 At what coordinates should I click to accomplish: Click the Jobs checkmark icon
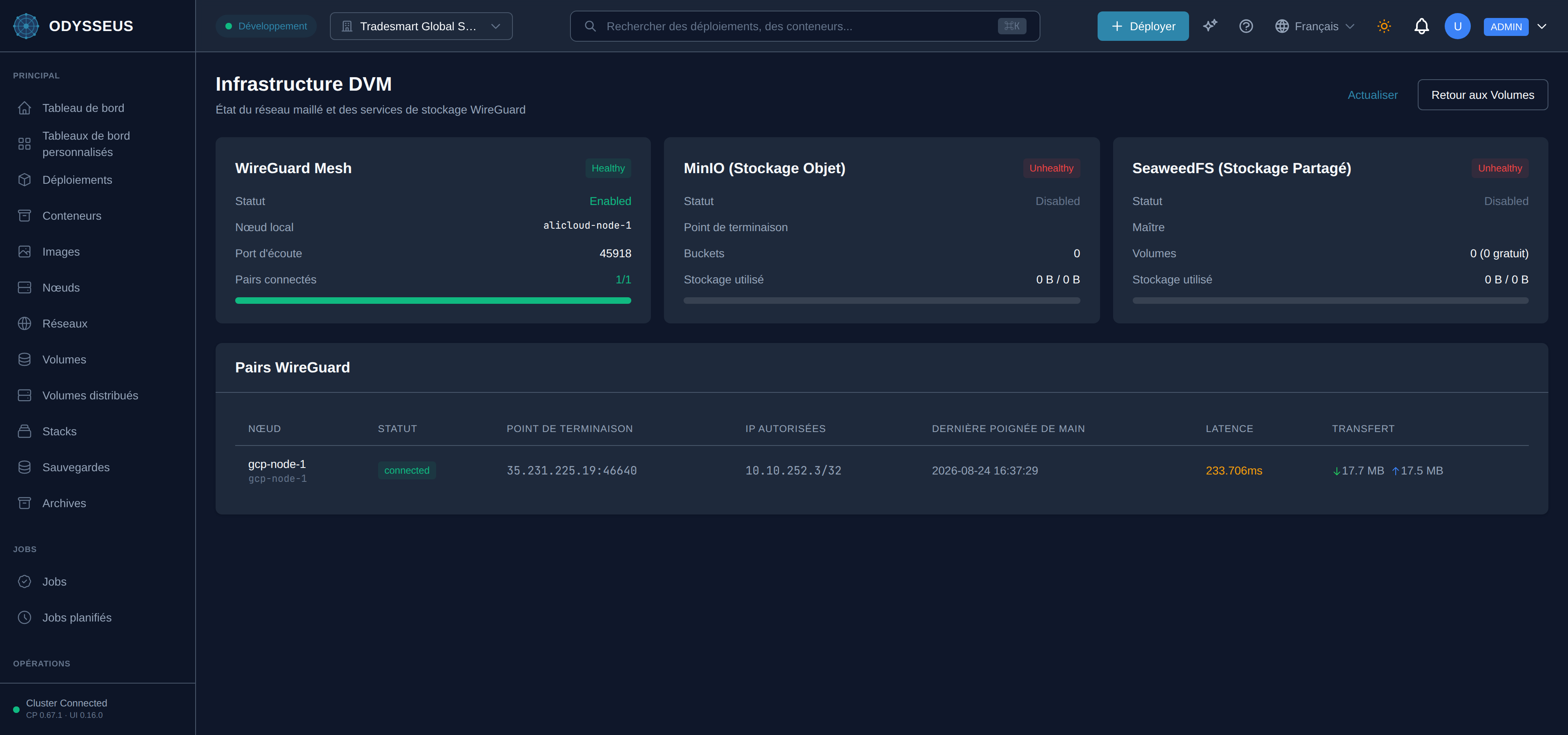click(x=24, y=582)
